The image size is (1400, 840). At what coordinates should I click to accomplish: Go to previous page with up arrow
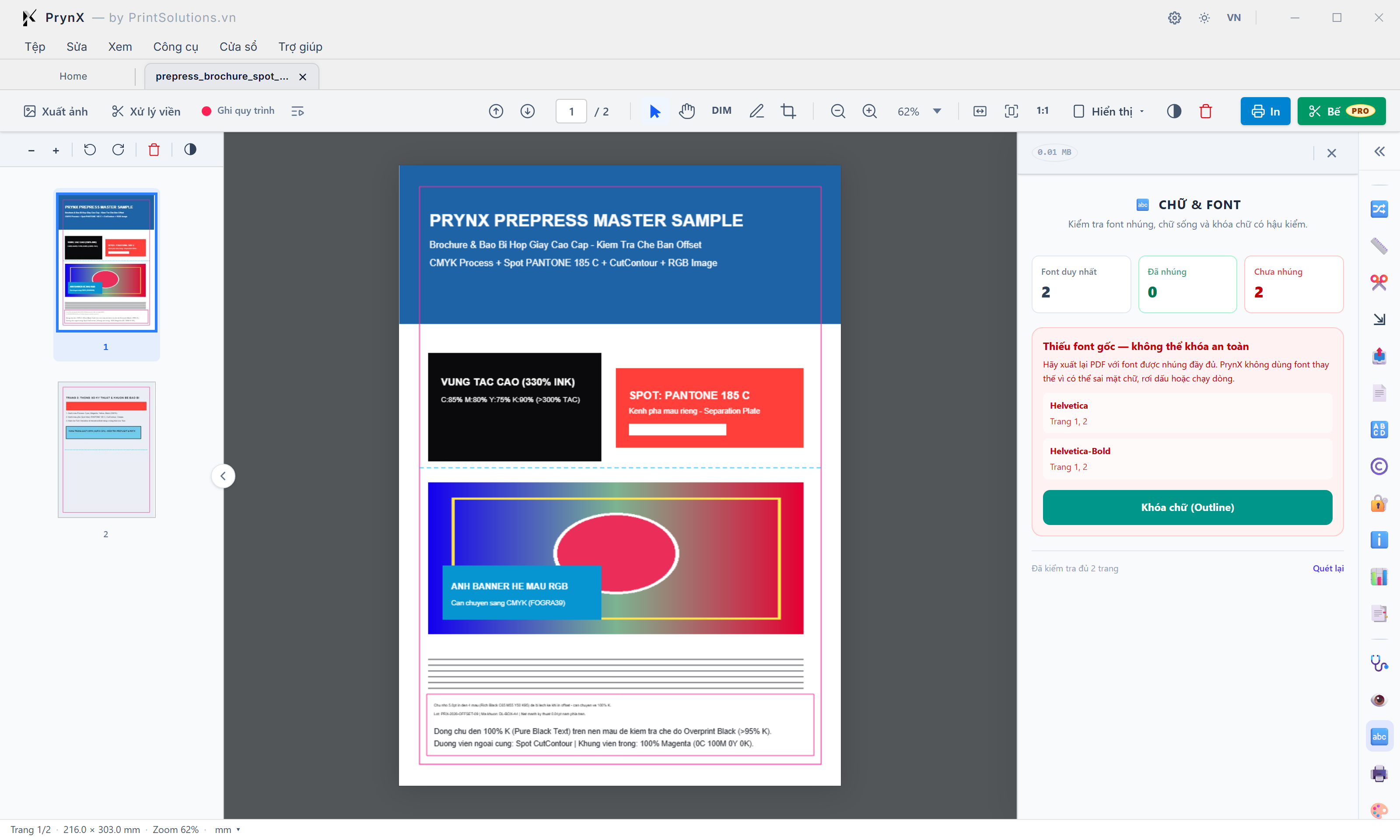point(496,112)
